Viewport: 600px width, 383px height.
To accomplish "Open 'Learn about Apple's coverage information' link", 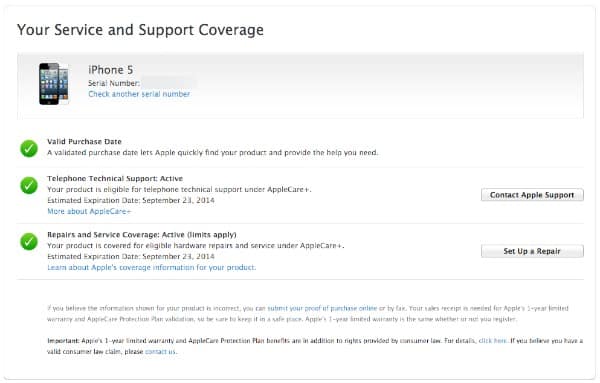I will point(152,267).
